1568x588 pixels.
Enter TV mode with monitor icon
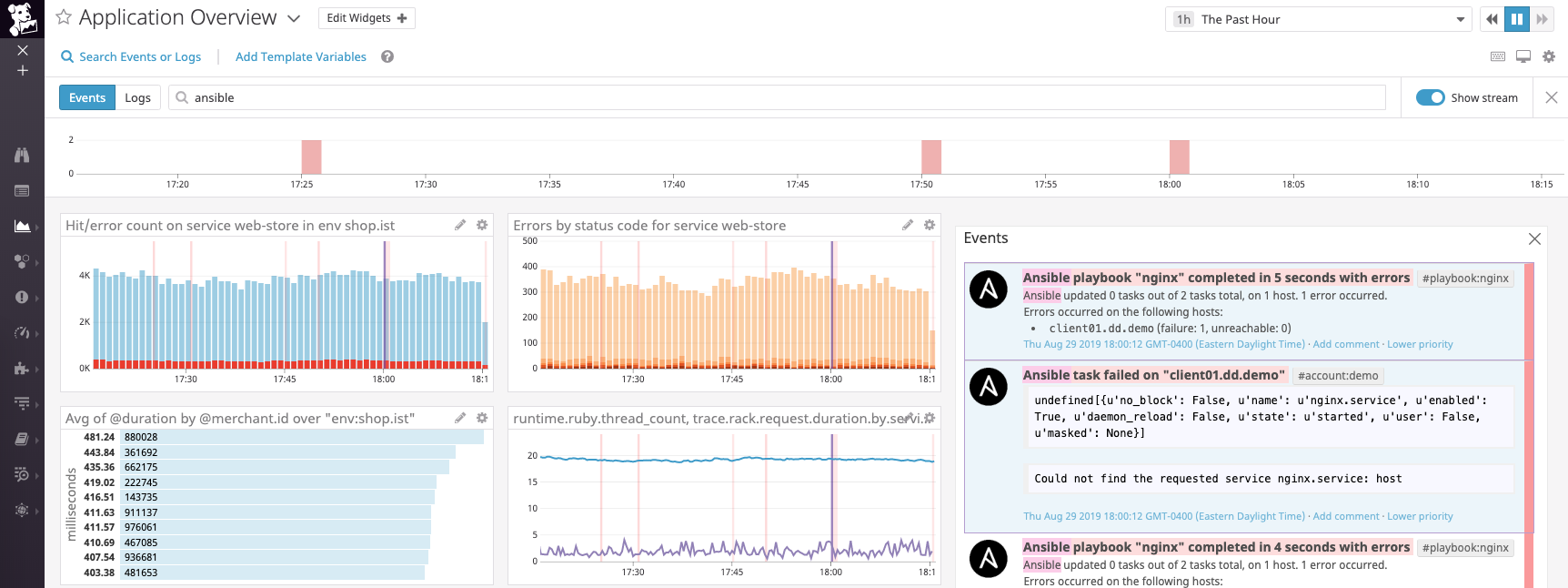(1523, 56)
